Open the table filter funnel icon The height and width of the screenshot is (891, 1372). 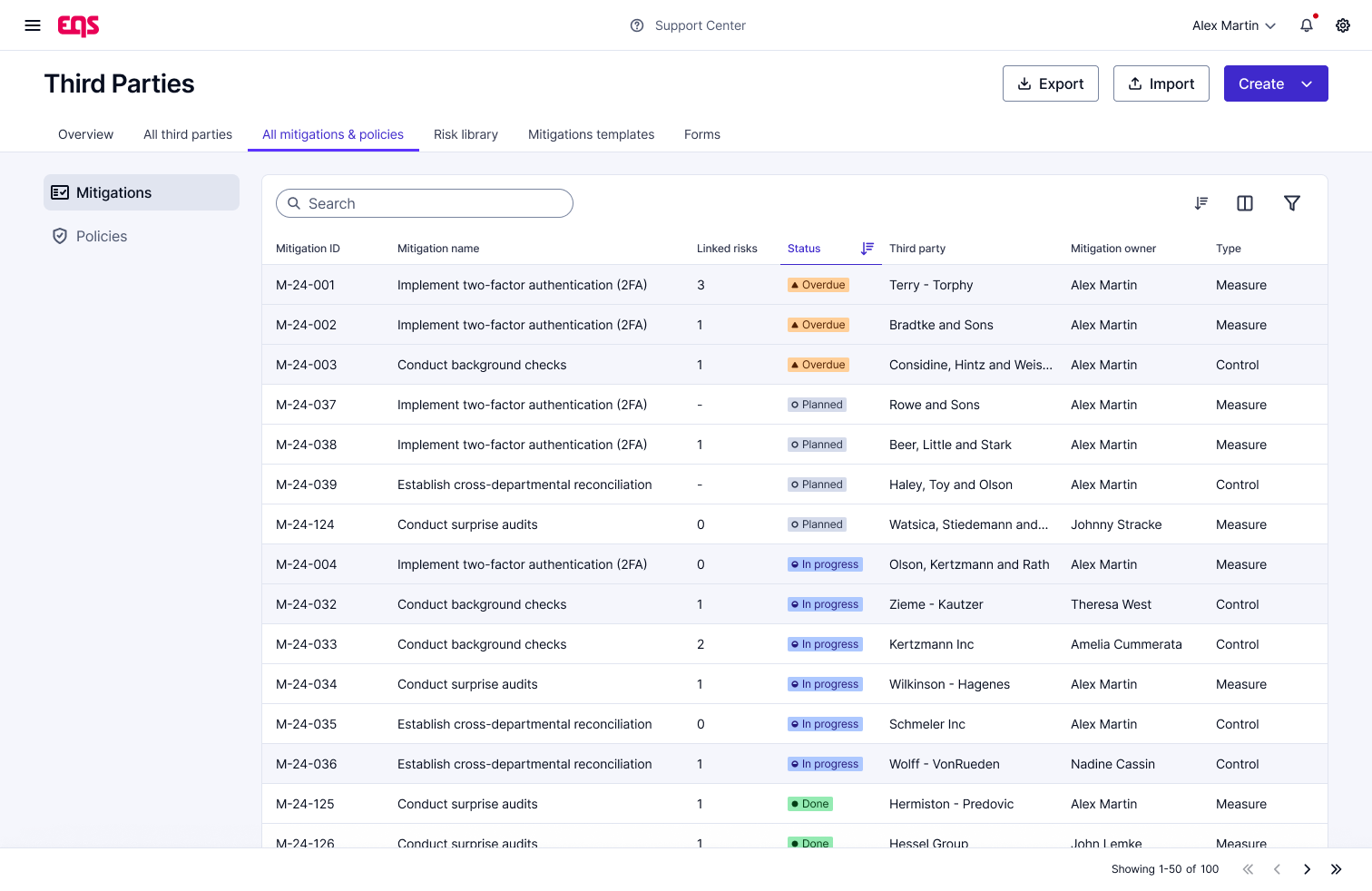[1292, 203]
